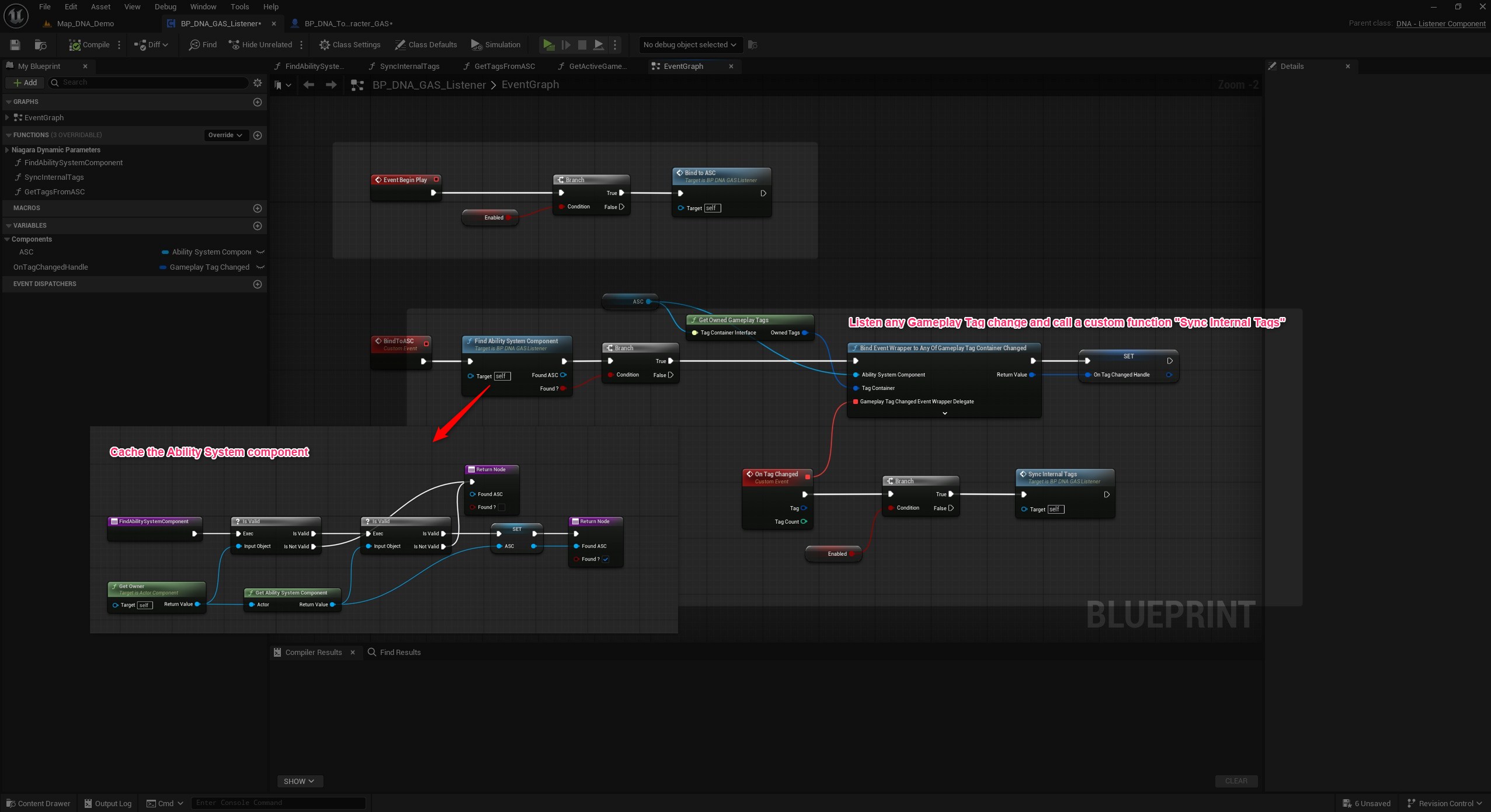Click the Save blueprint icon

click(x=15, y=45)
